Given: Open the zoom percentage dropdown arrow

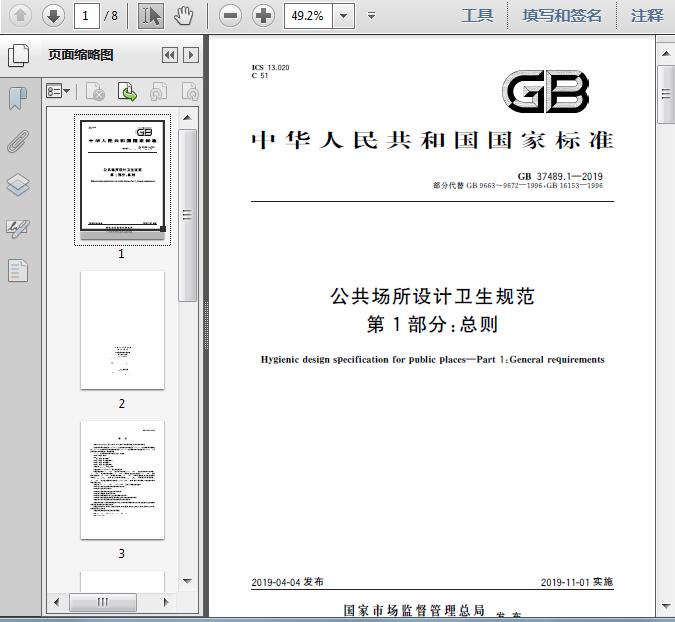Looking at the screenshot, I should pos(344,16).
